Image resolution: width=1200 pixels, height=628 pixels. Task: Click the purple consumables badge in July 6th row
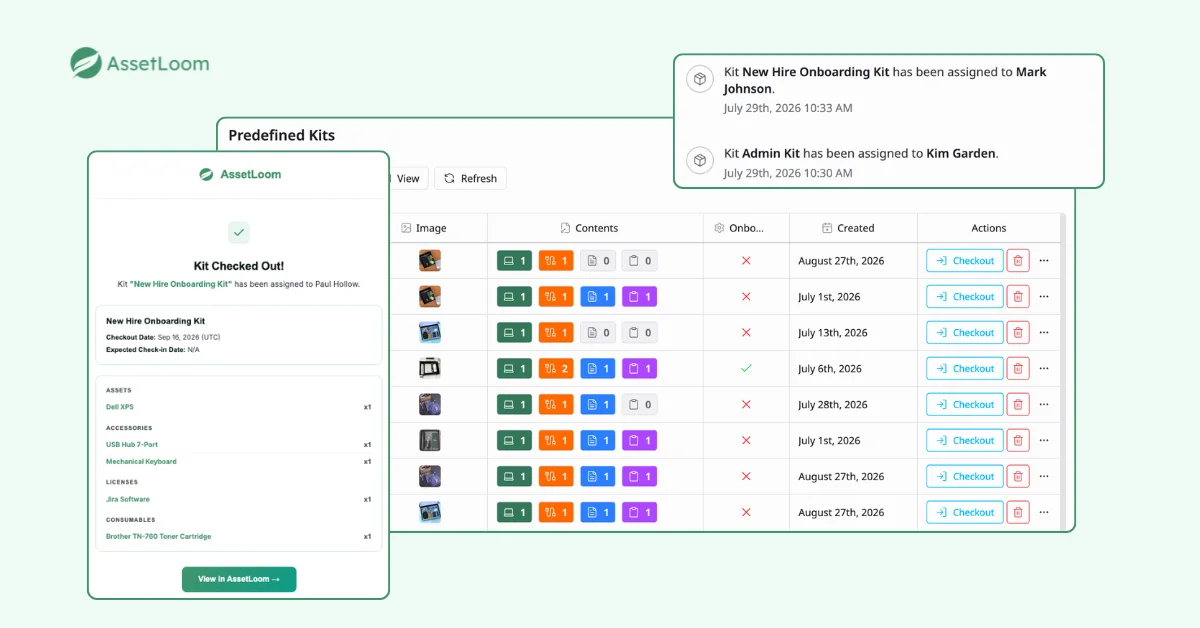pyautogui.click(x=639, y=368)
